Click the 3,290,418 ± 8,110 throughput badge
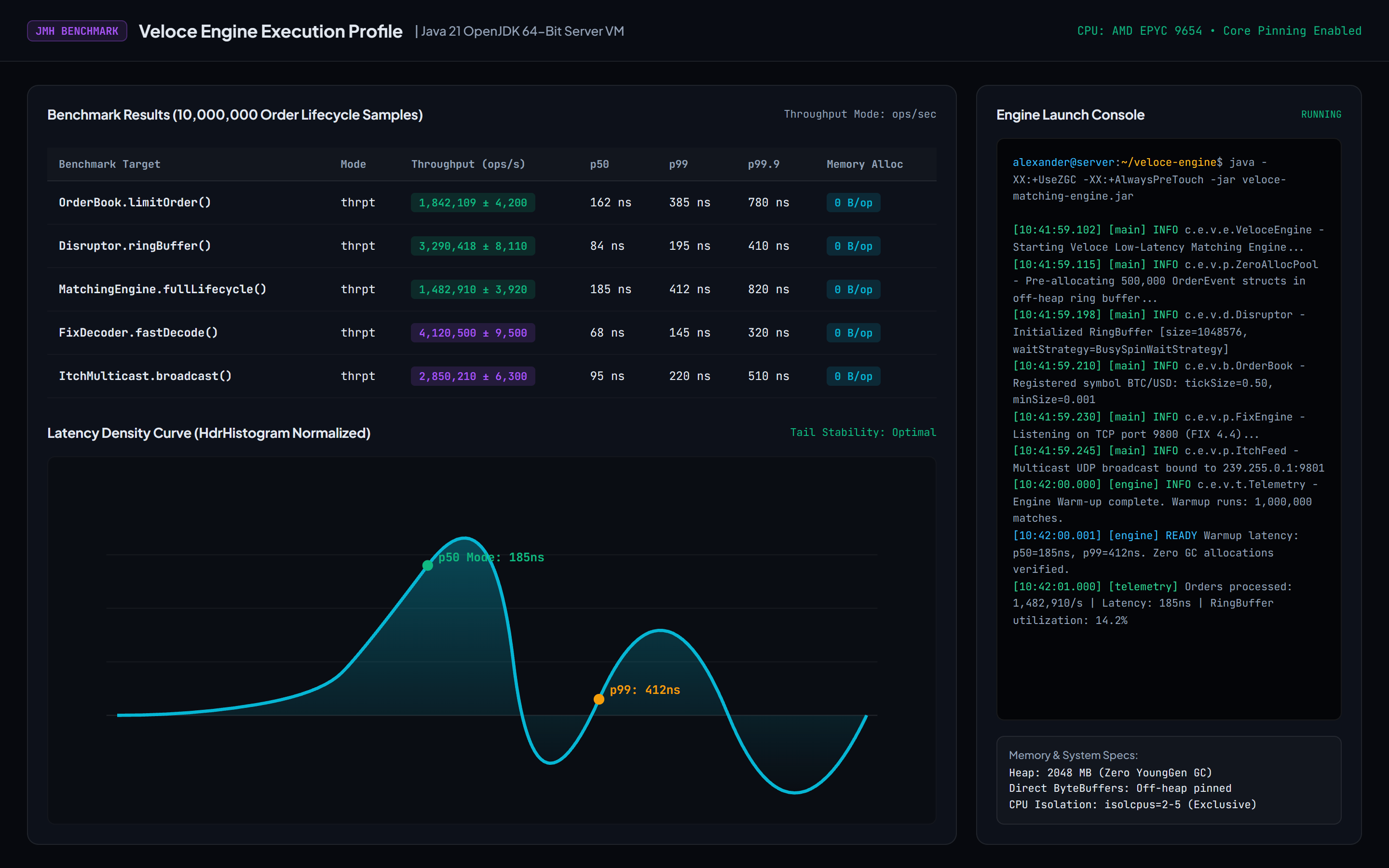This screenshot has width=1389, height=868. pos(473,246)
